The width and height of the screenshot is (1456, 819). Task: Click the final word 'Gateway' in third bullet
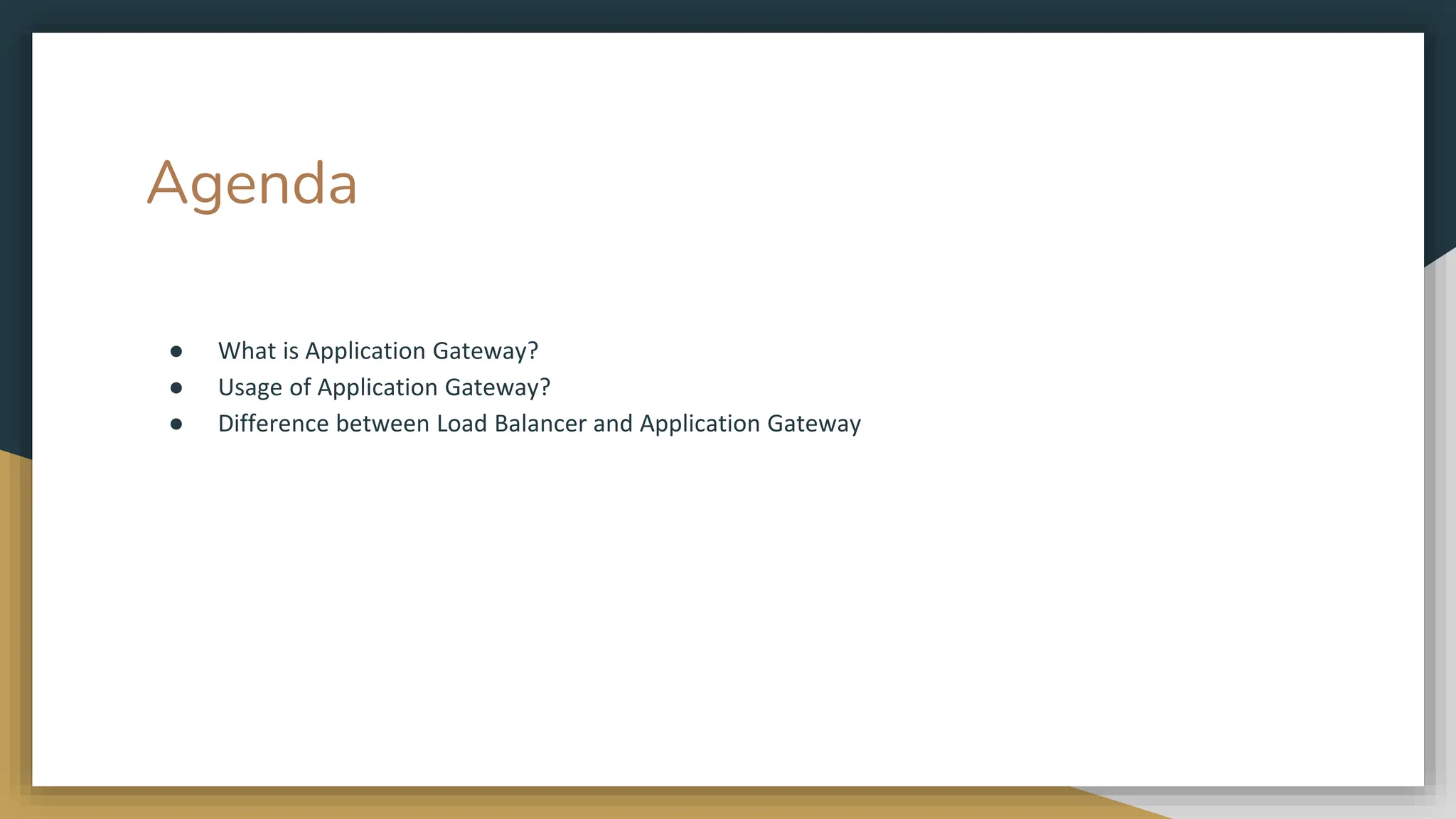[x=814, y=424]
